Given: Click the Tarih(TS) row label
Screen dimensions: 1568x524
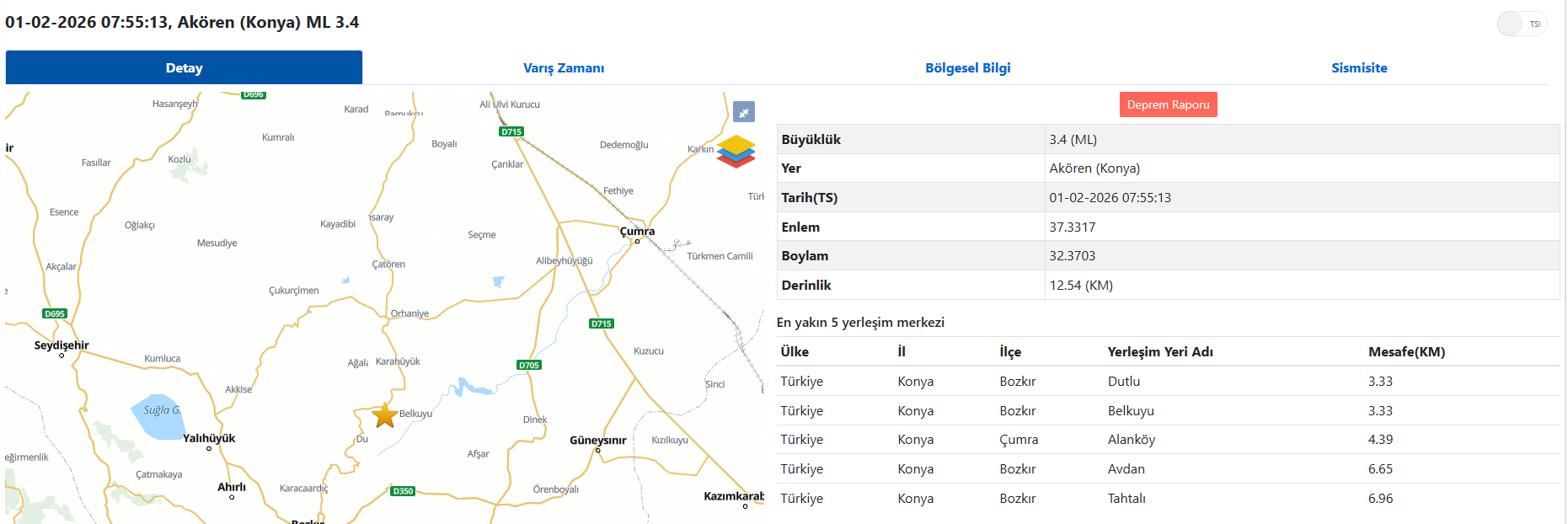Looking at the screenshot, I should tap(809, 198).
